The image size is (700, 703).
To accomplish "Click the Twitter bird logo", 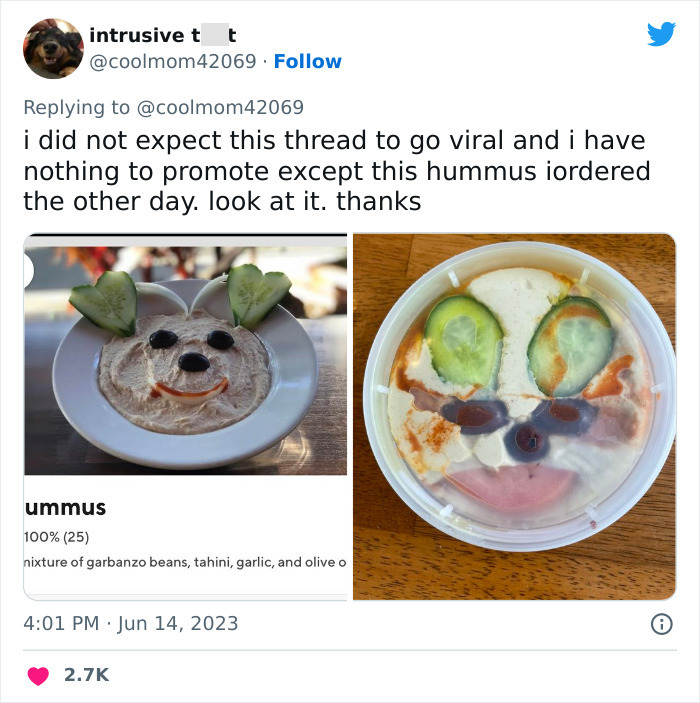I will [661, 34].
